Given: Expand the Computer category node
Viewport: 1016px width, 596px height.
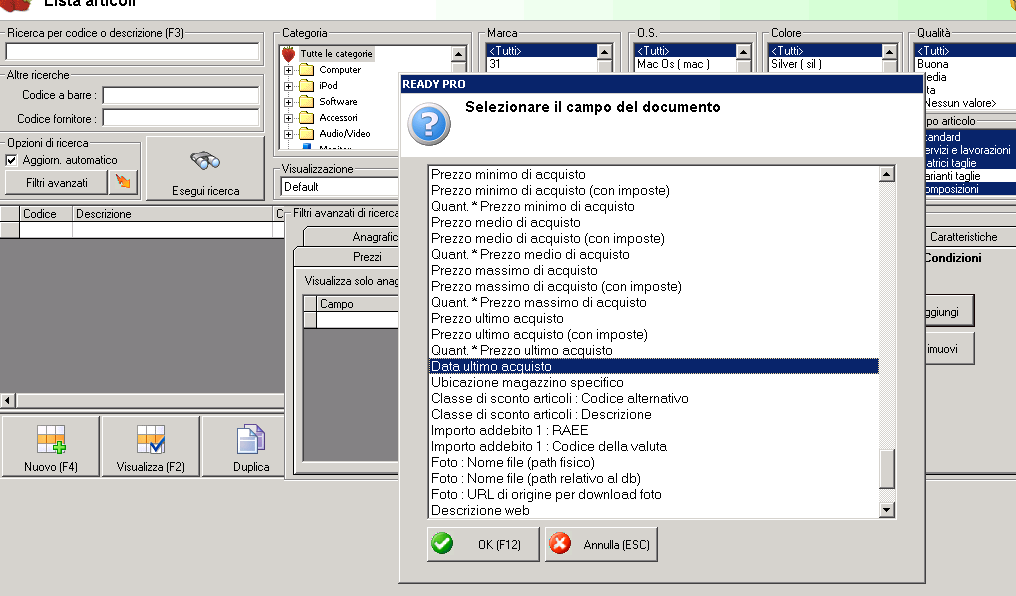Looking at the screenshot, I should point(288,70).
